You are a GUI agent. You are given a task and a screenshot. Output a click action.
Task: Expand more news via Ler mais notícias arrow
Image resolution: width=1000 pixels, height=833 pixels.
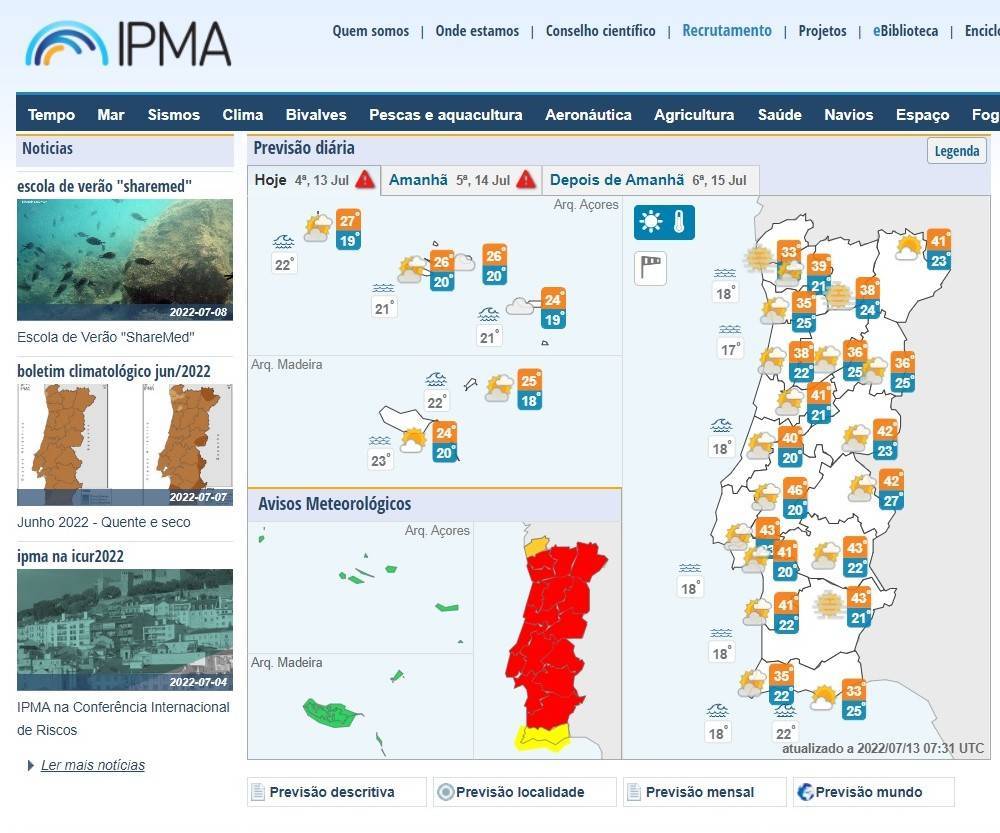coord(31,766)
